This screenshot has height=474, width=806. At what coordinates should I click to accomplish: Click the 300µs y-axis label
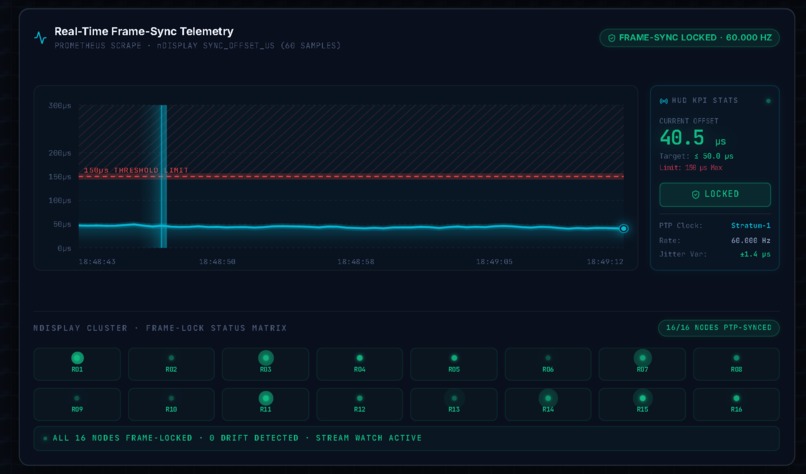coord(60,105)
